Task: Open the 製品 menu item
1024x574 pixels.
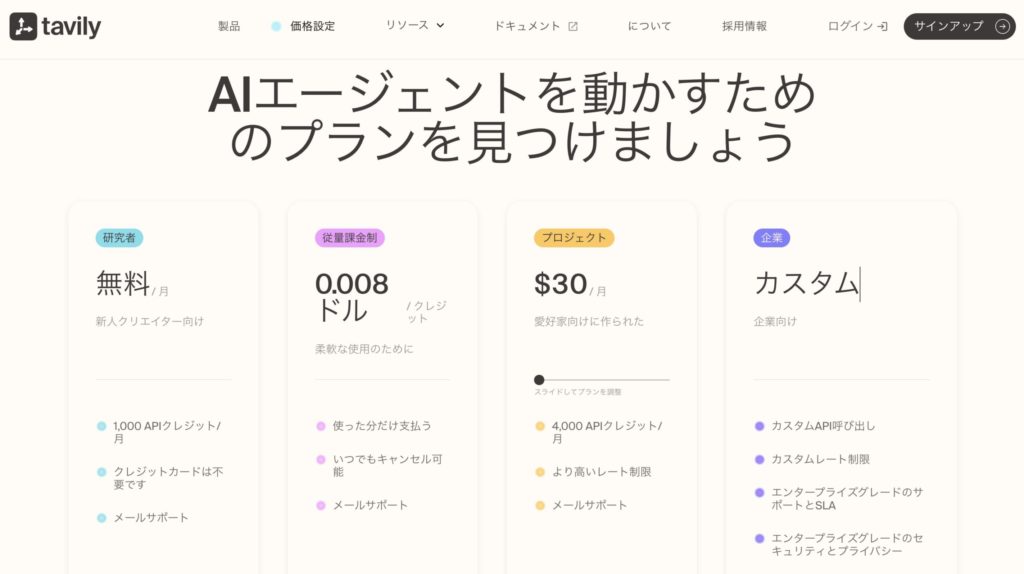Action: (x=229, y=26)
